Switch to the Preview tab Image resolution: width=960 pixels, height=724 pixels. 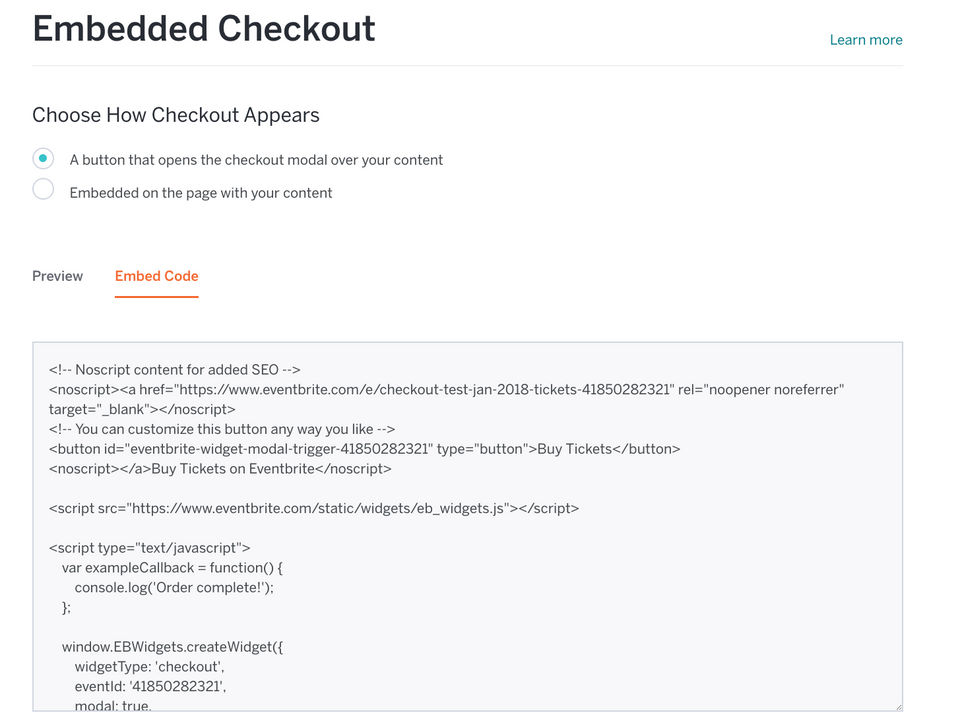pos(57,276)
